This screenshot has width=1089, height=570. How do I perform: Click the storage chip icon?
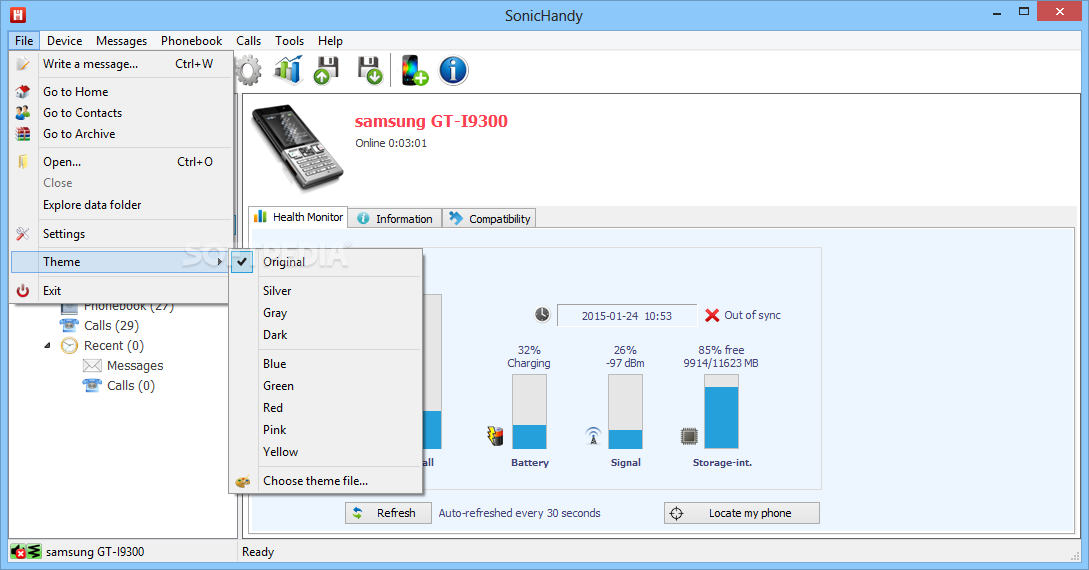click(688, 436)
